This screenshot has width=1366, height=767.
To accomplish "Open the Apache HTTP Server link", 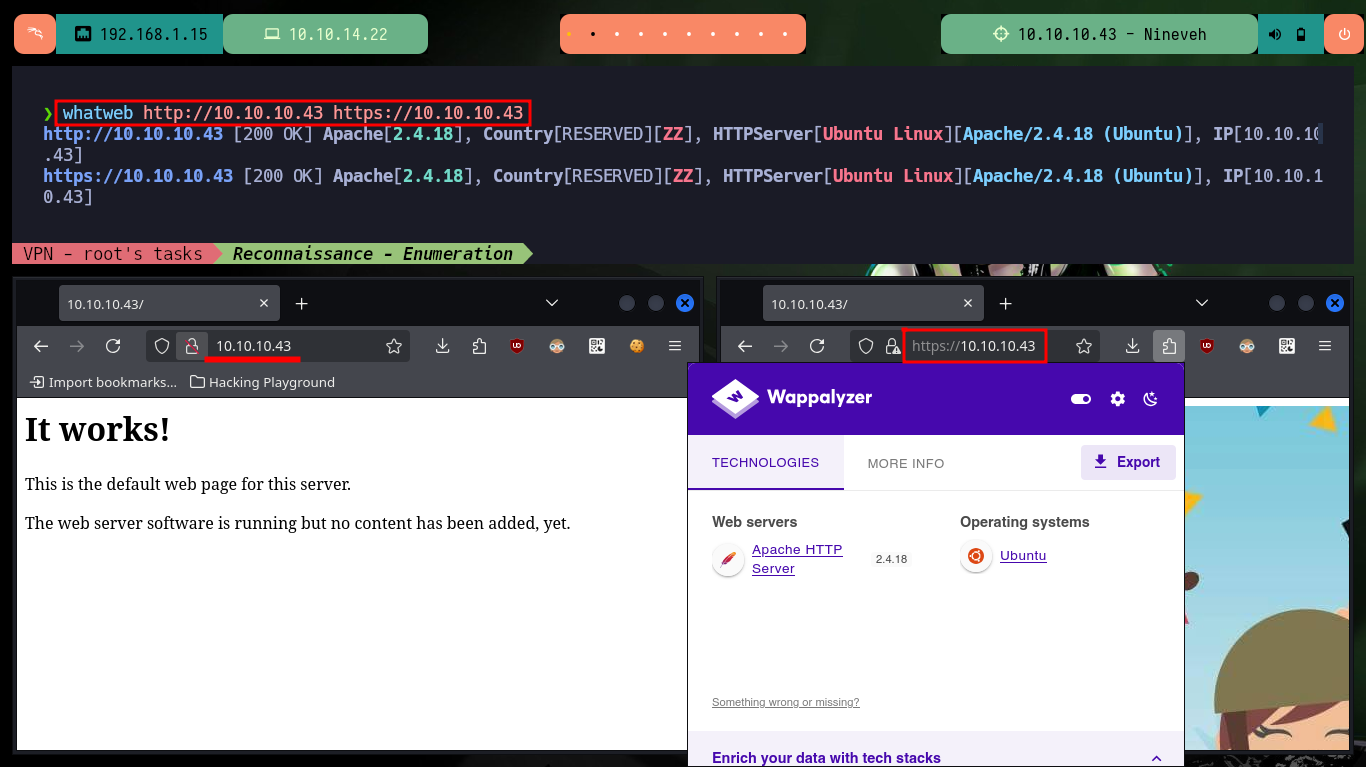I will pyautogui.click(x=797, y=559).
